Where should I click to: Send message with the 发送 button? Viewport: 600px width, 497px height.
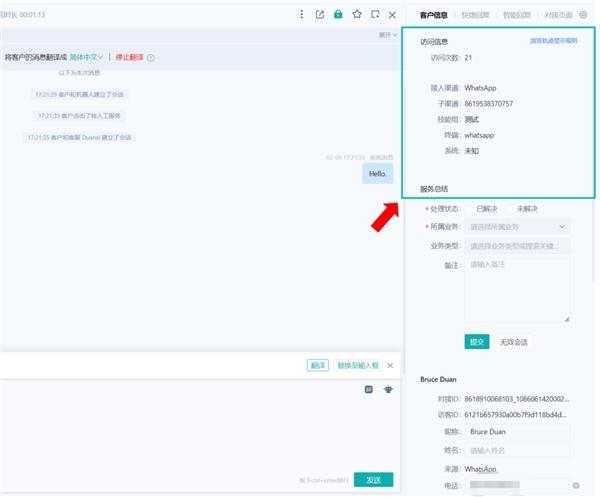(373, 480)
